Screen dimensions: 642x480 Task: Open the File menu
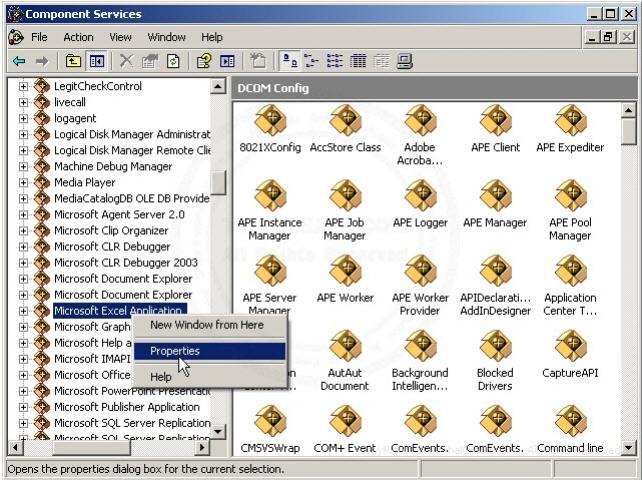pos(39,37)
